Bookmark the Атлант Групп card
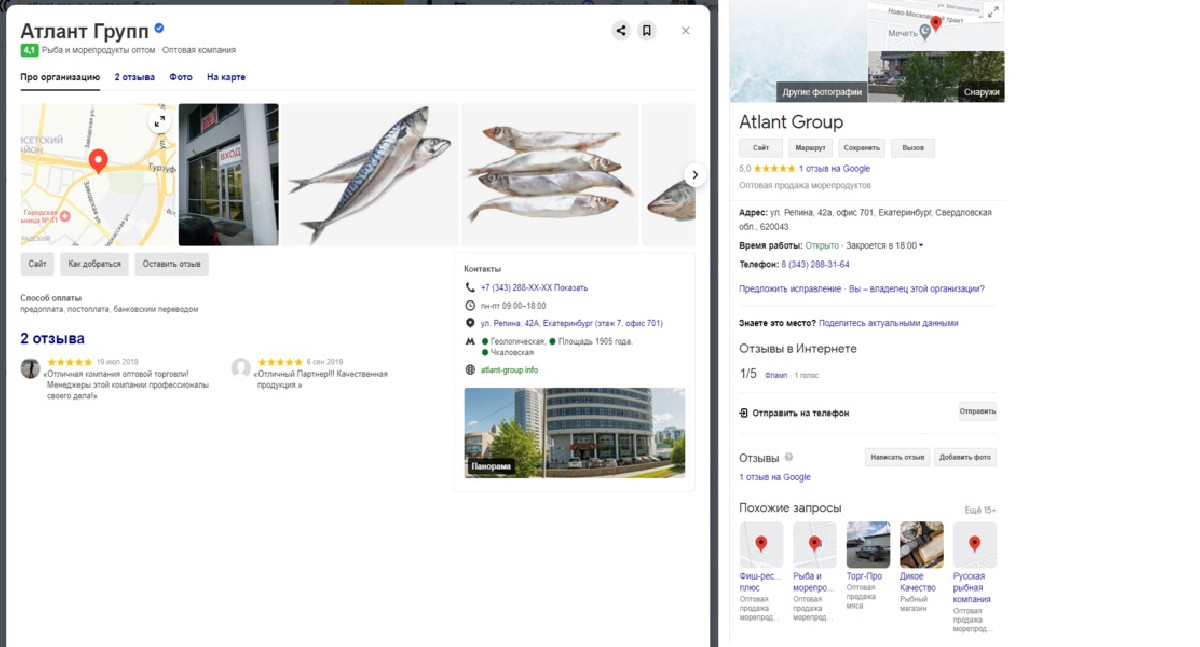Viewport: 1200px width, 647px height. [647, 31]
